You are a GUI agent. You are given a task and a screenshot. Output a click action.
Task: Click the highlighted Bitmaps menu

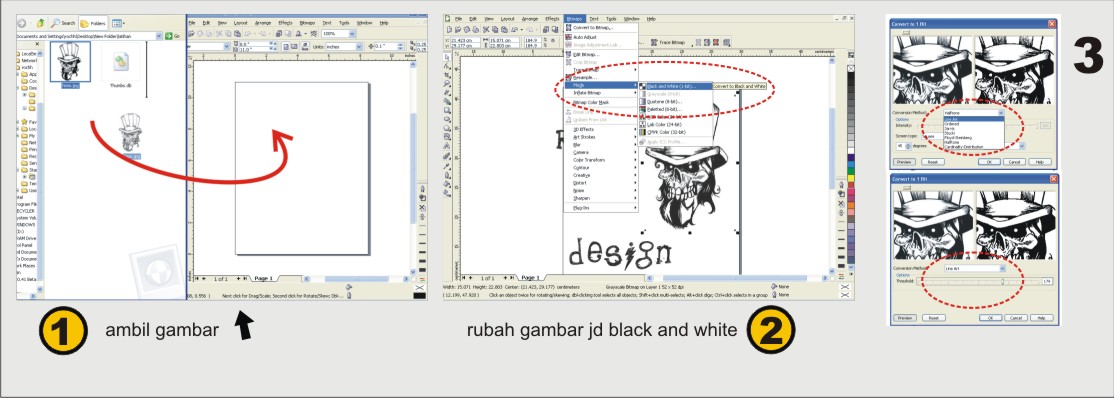click(x=575, y=18)
